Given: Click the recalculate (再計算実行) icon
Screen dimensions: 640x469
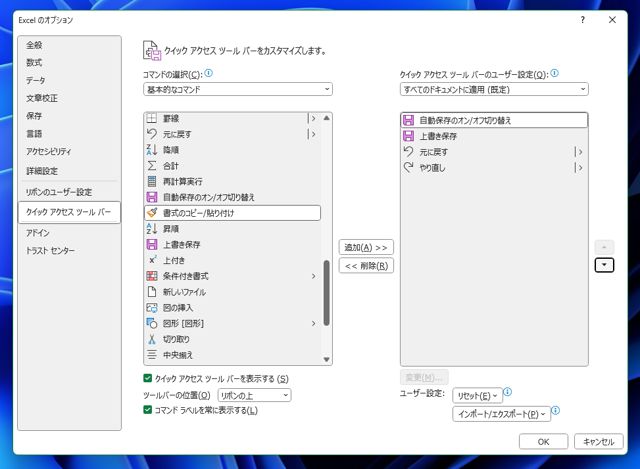Looking at the screenshot, I should (152, 181).
